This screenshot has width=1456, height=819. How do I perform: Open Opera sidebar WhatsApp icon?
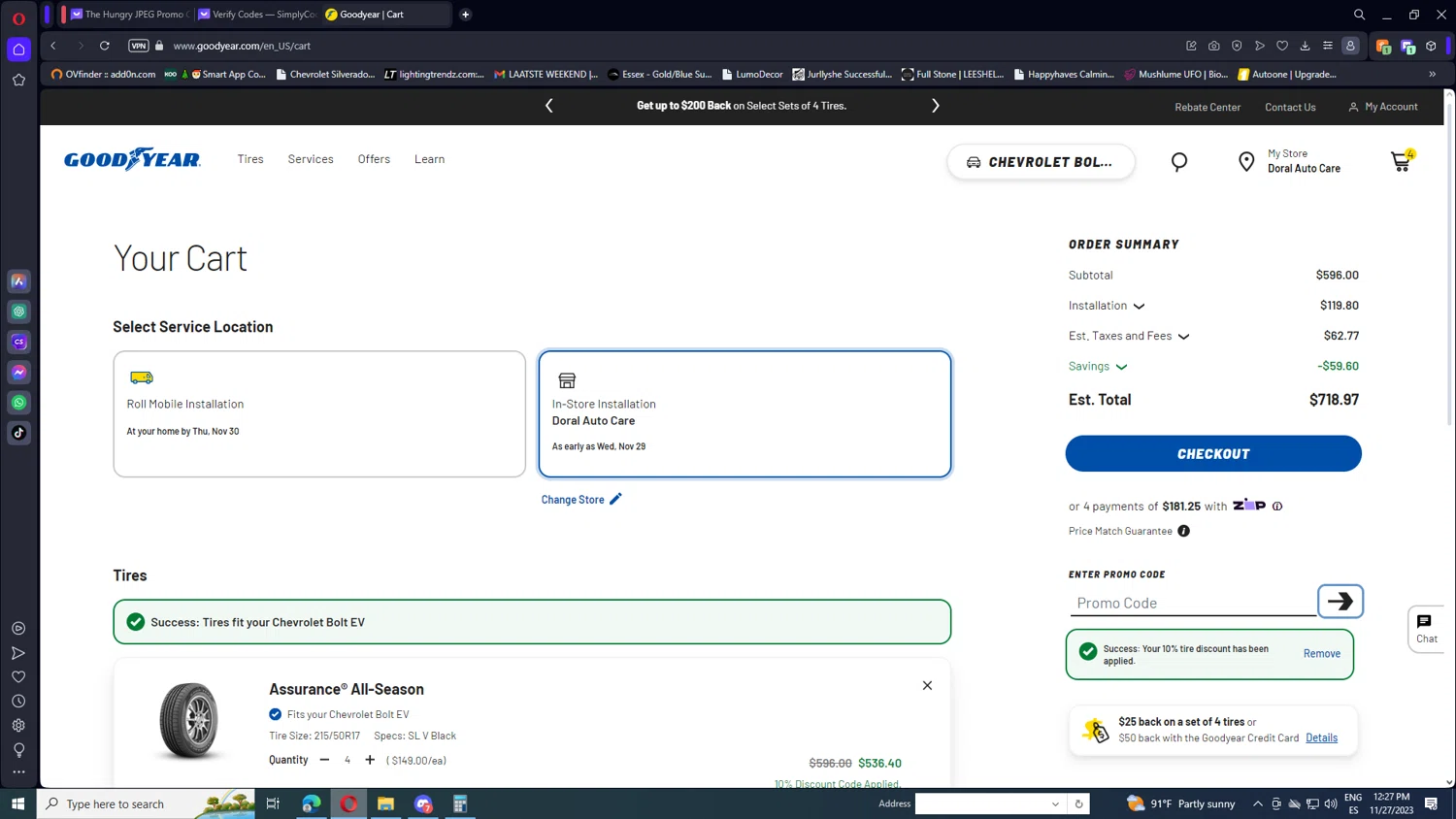[18, 403]
